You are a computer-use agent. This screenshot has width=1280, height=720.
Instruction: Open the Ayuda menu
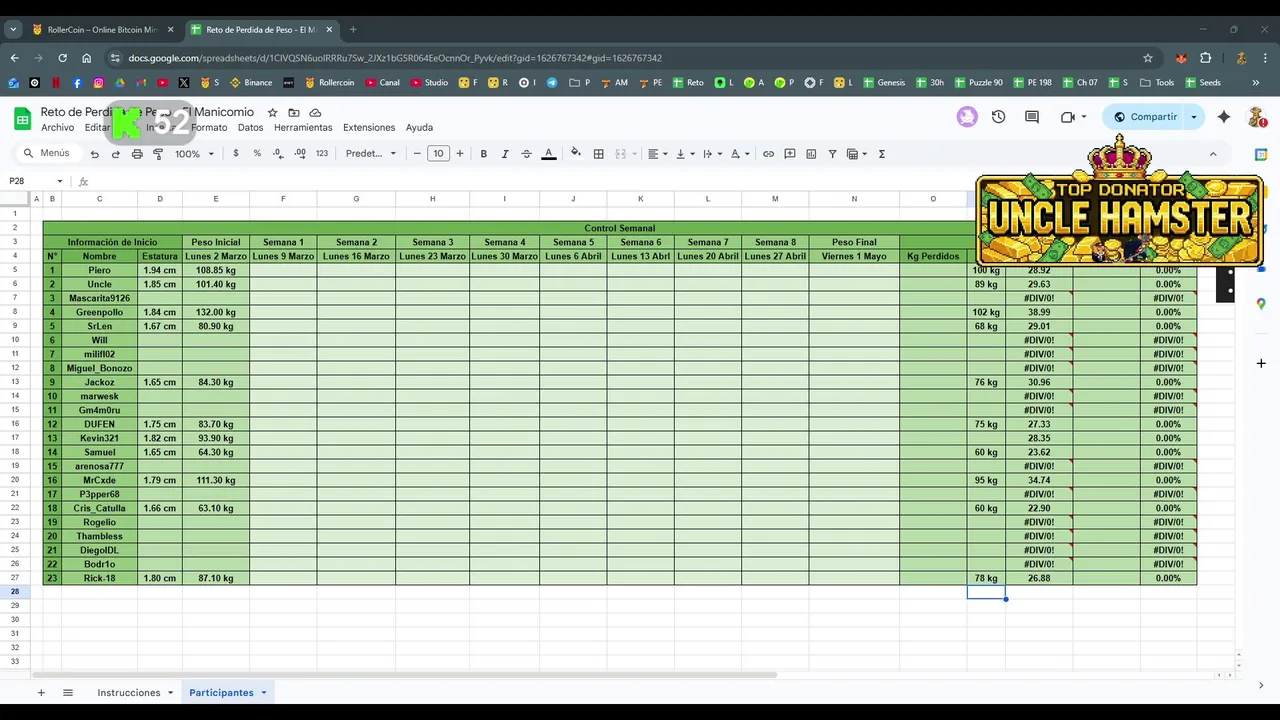click(x=419, y=128)
